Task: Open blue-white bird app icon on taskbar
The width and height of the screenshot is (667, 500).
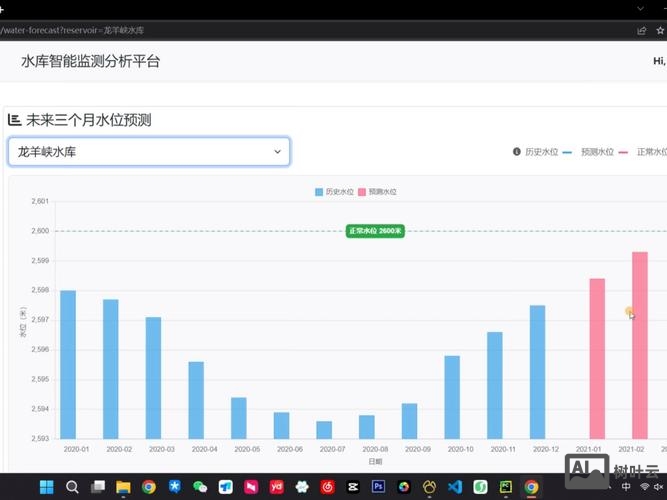Action: point(225,486)
